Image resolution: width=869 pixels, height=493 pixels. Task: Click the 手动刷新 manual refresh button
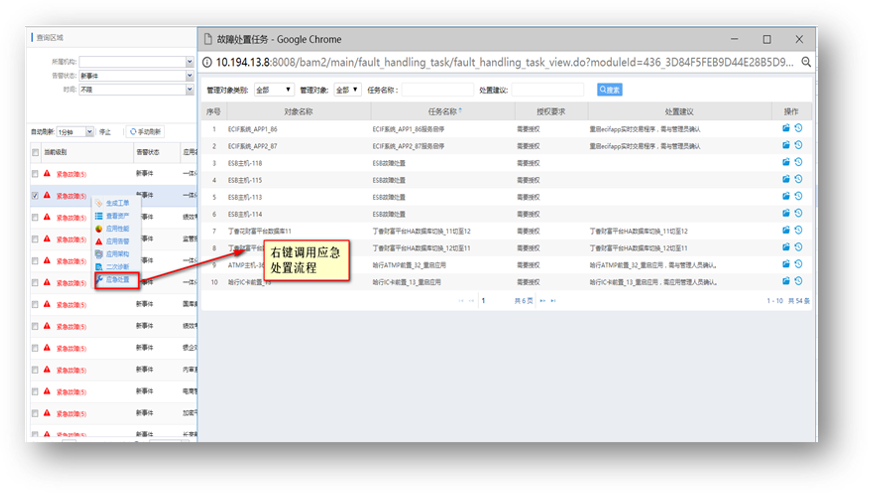click(x=145, y=132)
